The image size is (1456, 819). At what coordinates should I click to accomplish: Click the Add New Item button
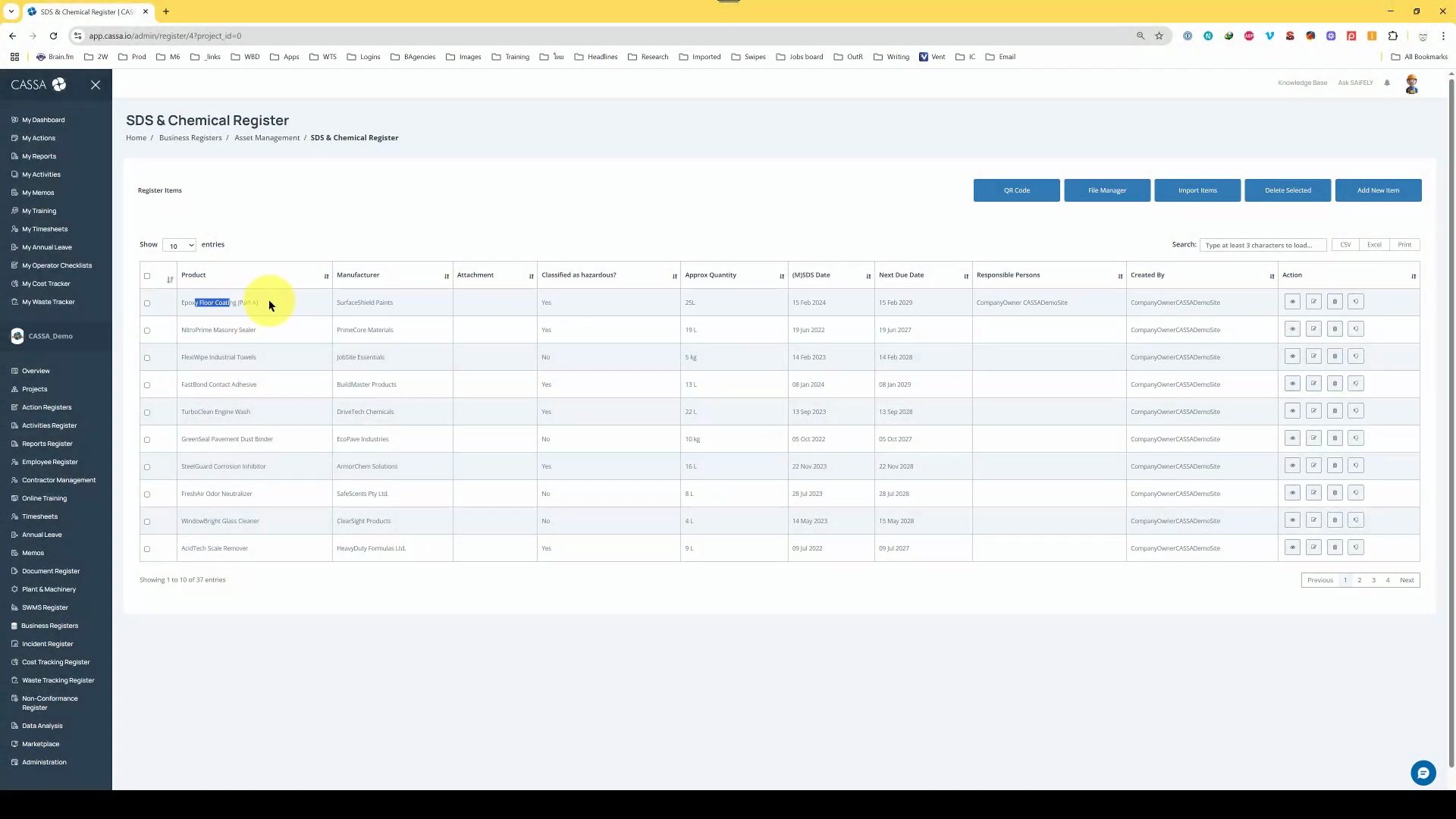[x=1377, y=190]
